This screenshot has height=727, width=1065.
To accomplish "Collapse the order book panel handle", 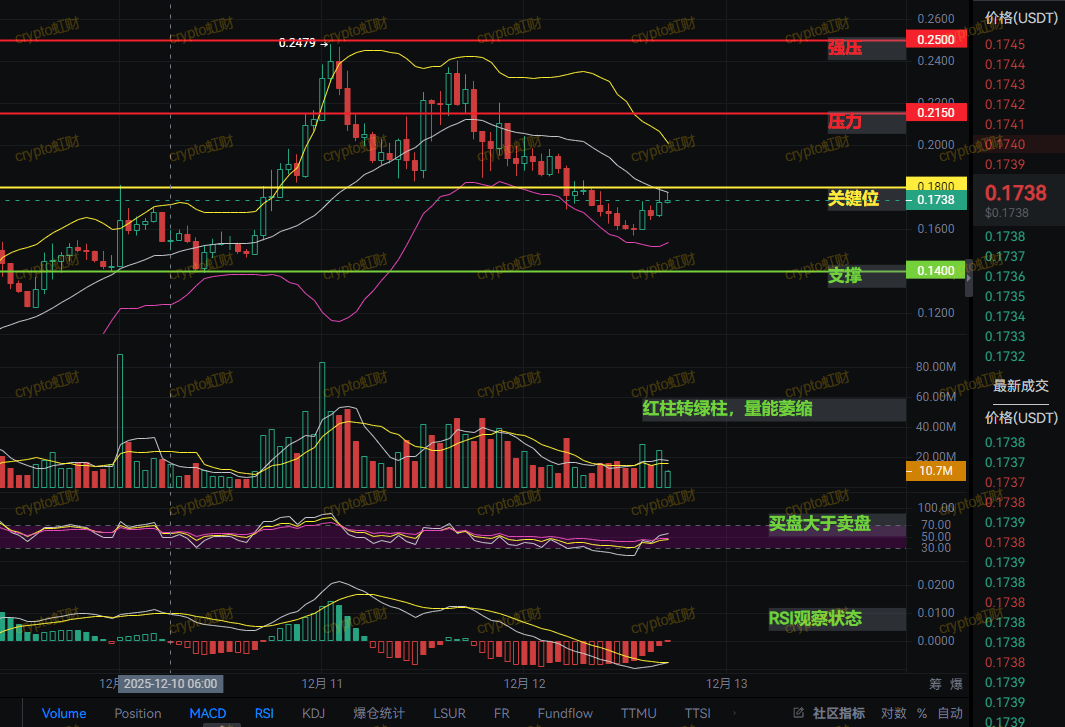I will (969, 277).
